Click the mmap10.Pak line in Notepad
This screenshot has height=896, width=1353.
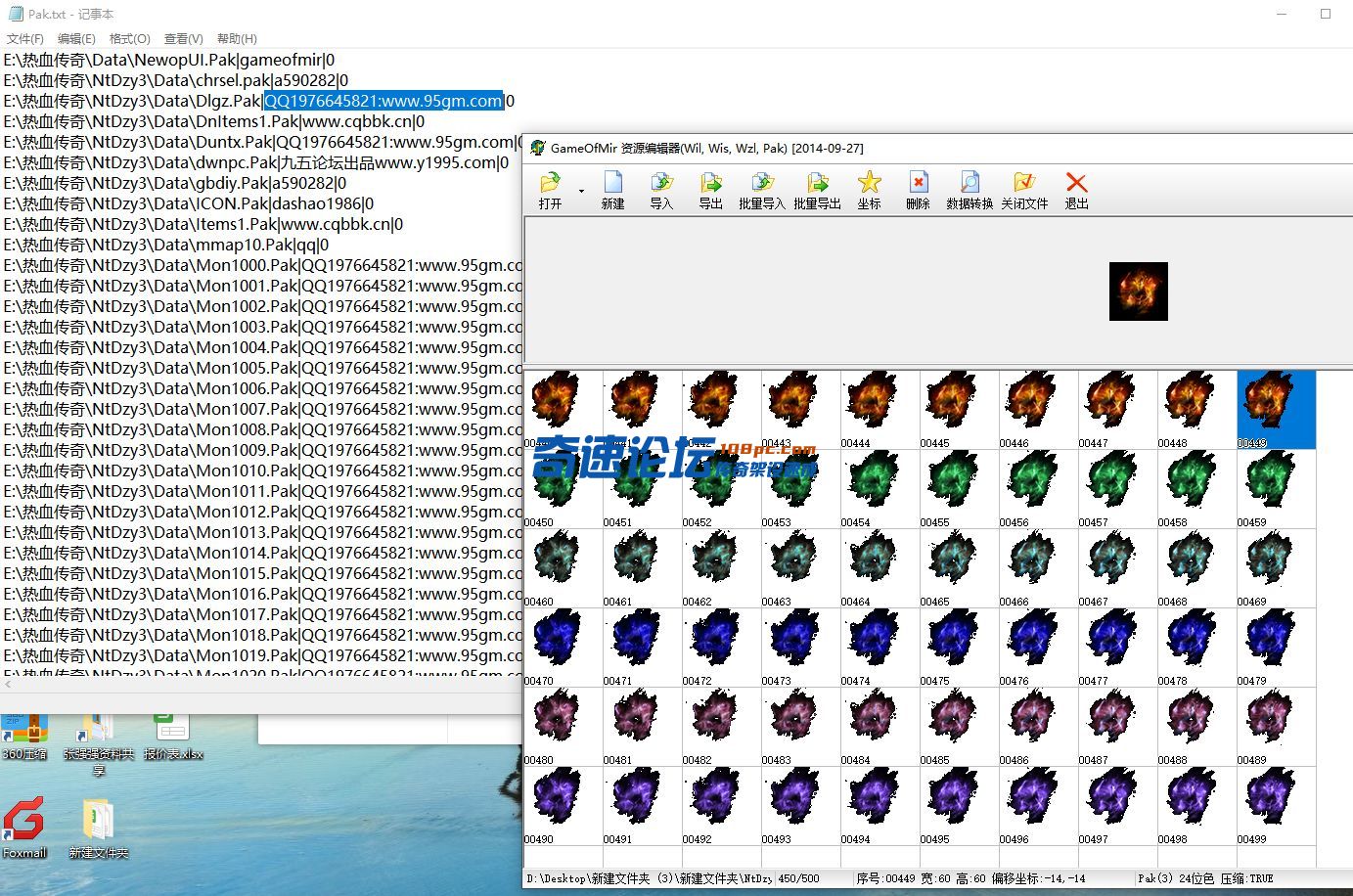(x=166, y=245)
